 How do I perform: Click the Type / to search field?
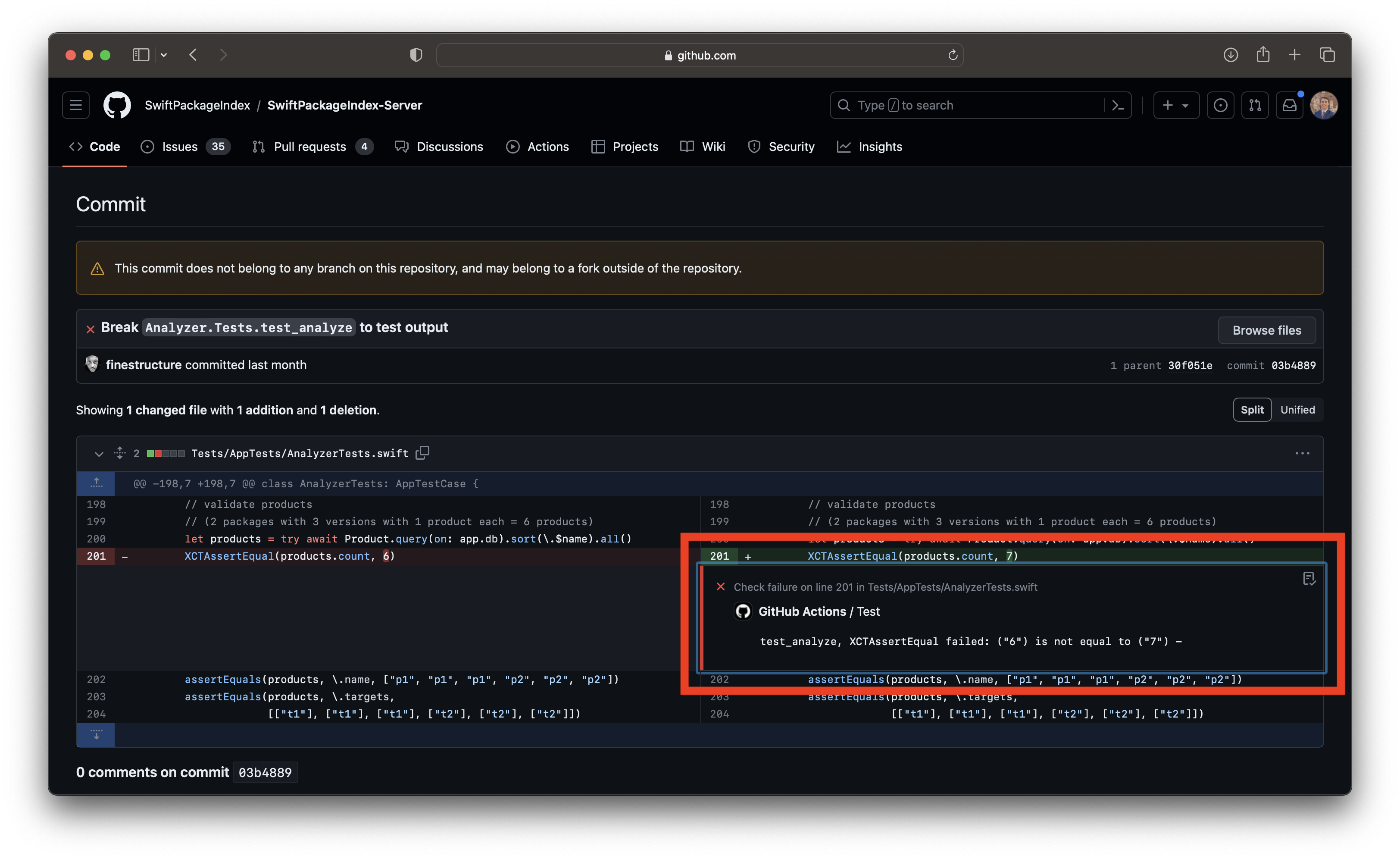[x=966, y=105]
